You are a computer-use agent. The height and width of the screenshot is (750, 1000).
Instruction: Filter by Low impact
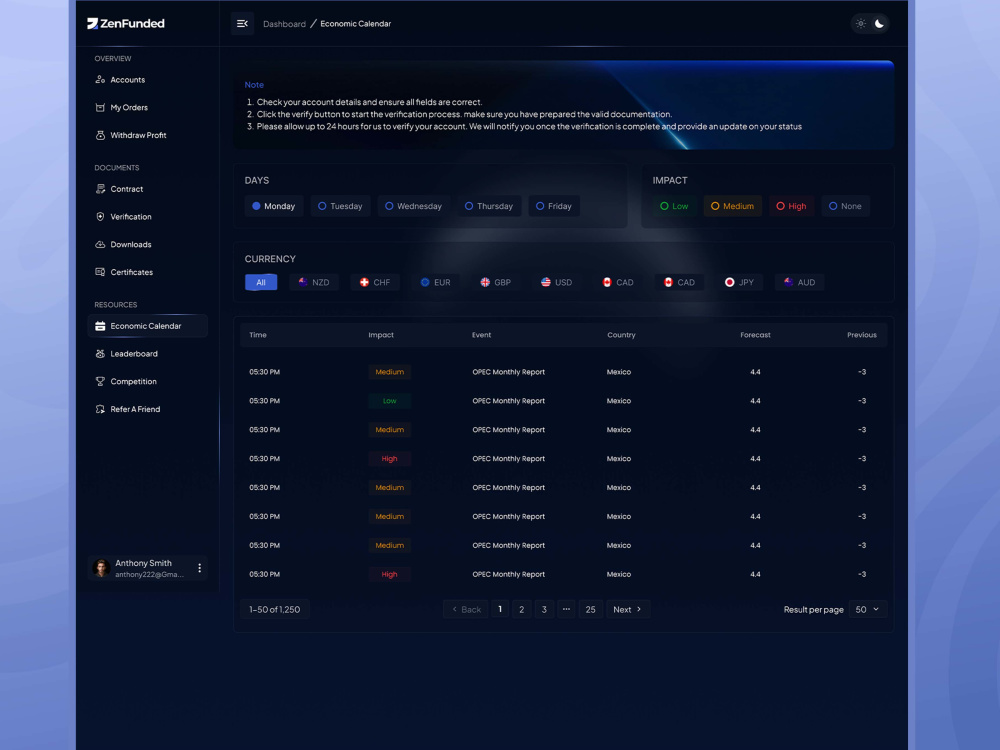coord(674,206)
